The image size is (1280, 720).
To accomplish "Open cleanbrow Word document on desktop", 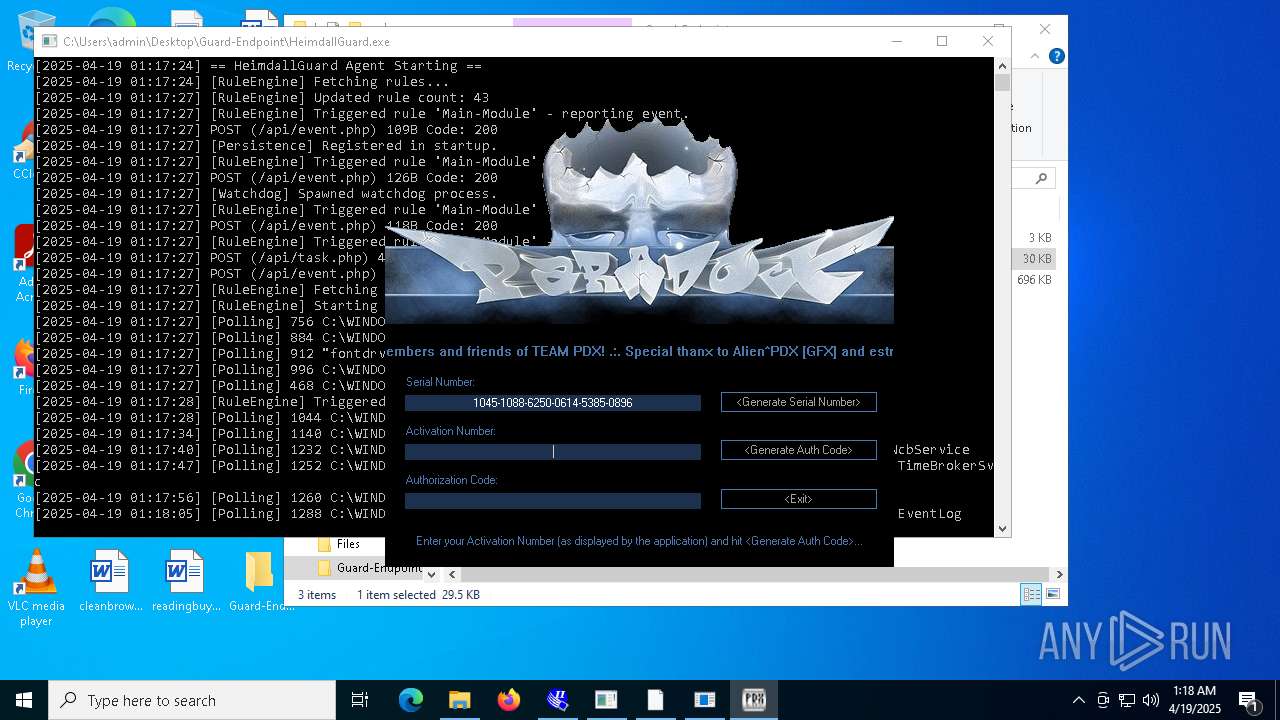I will pyautogui.click(x=110, y=581).
